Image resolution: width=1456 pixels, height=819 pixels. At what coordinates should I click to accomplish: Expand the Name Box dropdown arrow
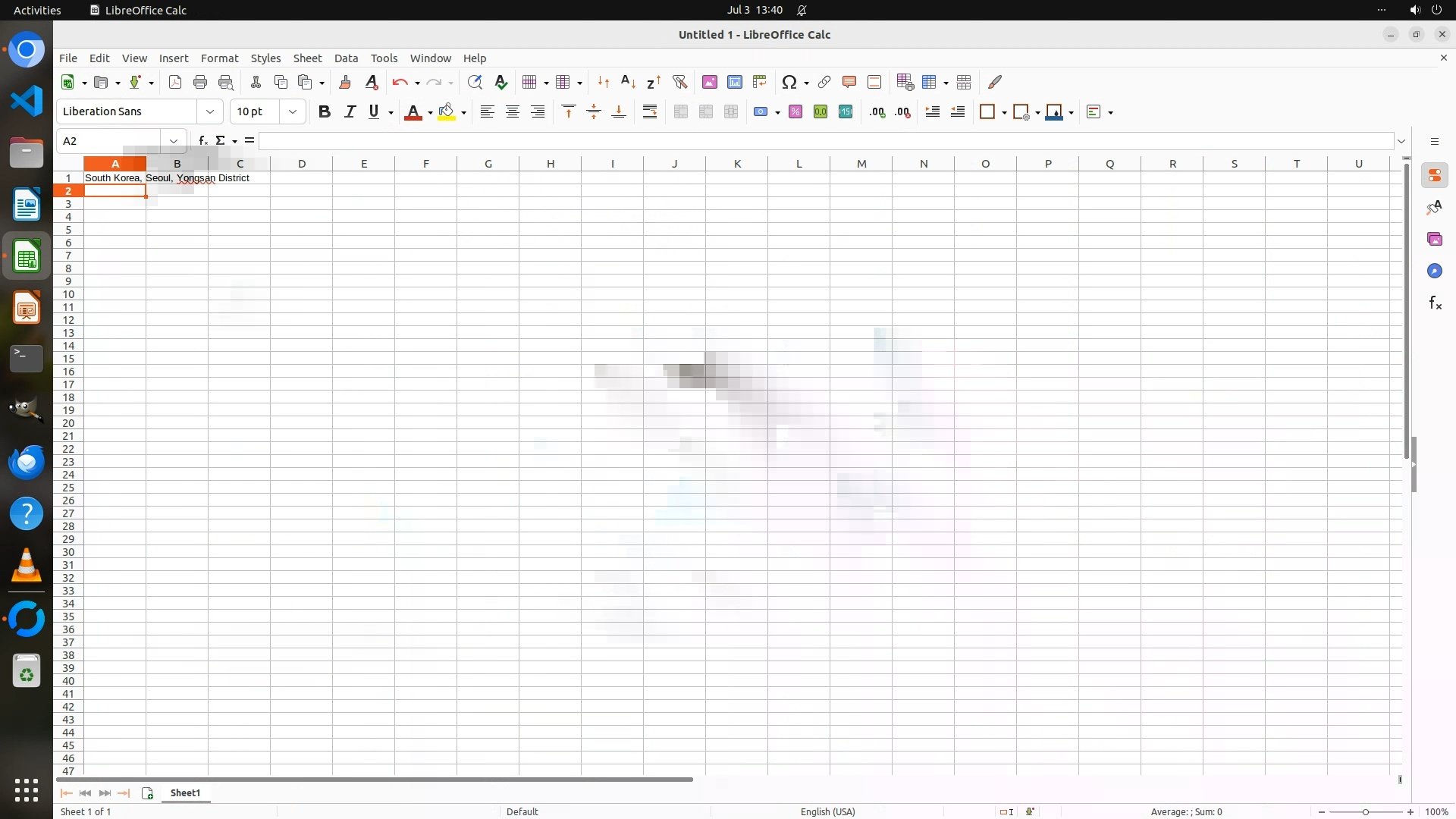[x=174, y=141]
